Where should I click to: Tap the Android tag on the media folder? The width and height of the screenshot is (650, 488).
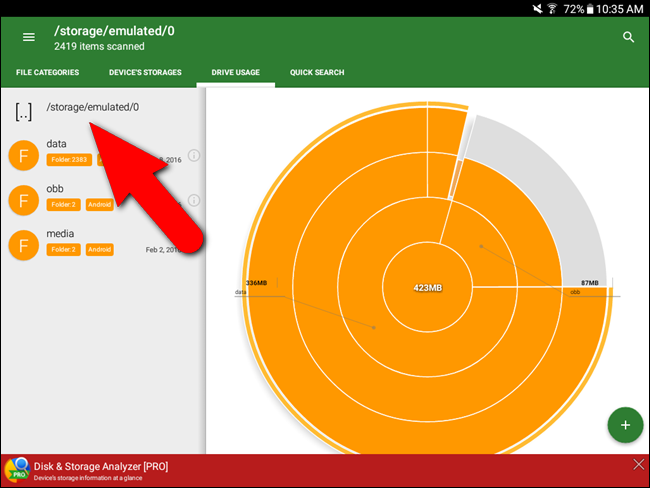click(x=99, y=250)
